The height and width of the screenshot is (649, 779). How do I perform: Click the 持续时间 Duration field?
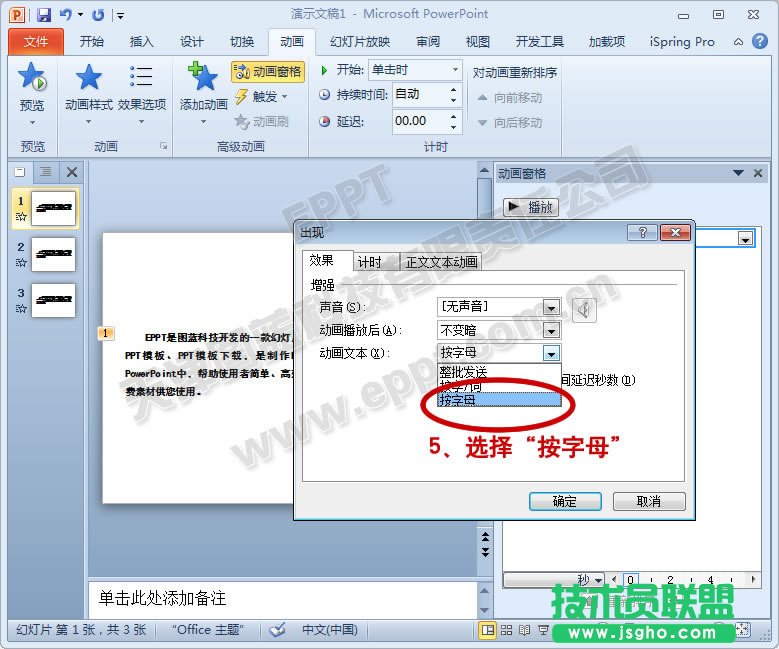click(419, 94)
